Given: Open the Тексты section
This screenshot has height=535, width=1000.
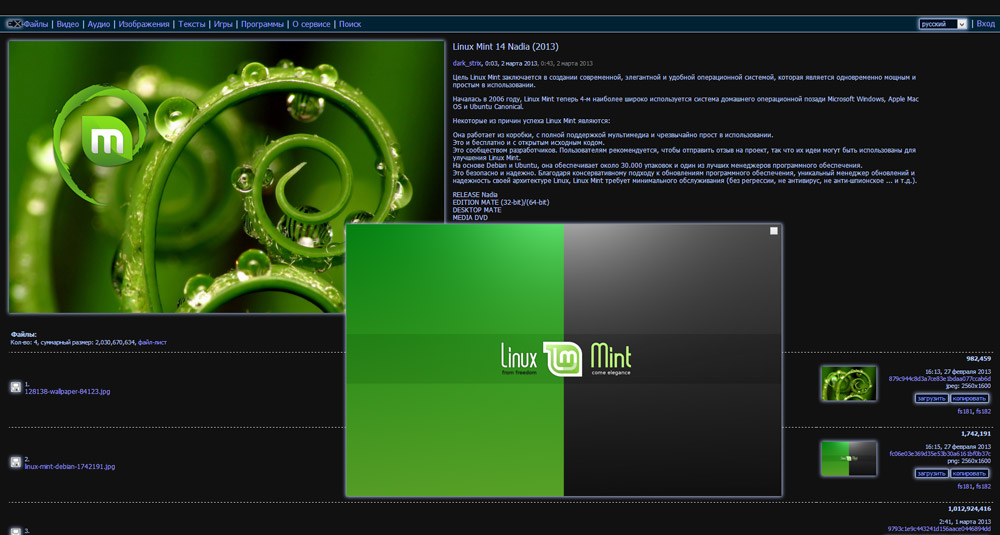Looking at the screenshot, I should [192, 24].
